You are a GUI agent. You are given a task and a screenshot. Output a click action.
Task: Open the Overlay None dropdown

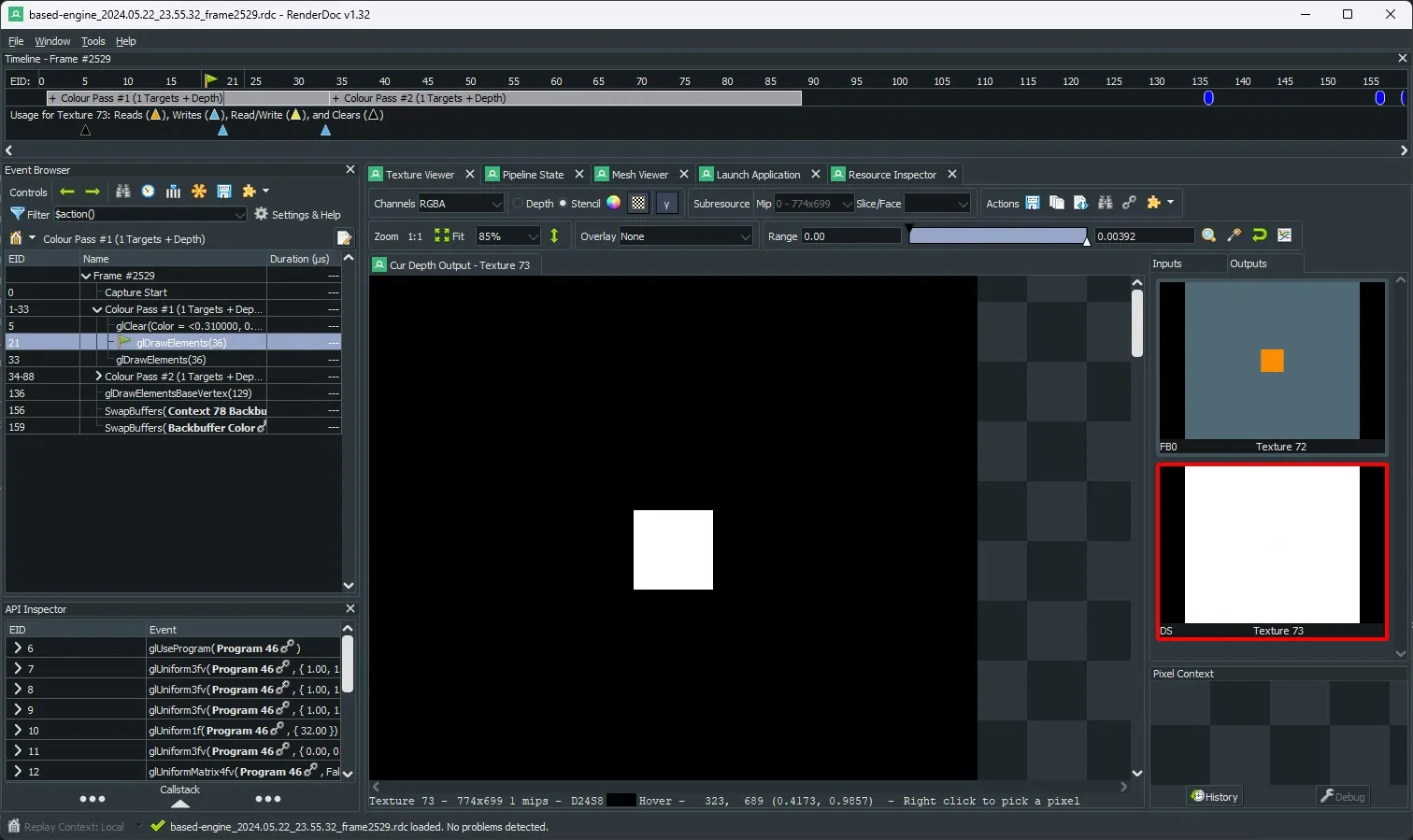point(685,236)
